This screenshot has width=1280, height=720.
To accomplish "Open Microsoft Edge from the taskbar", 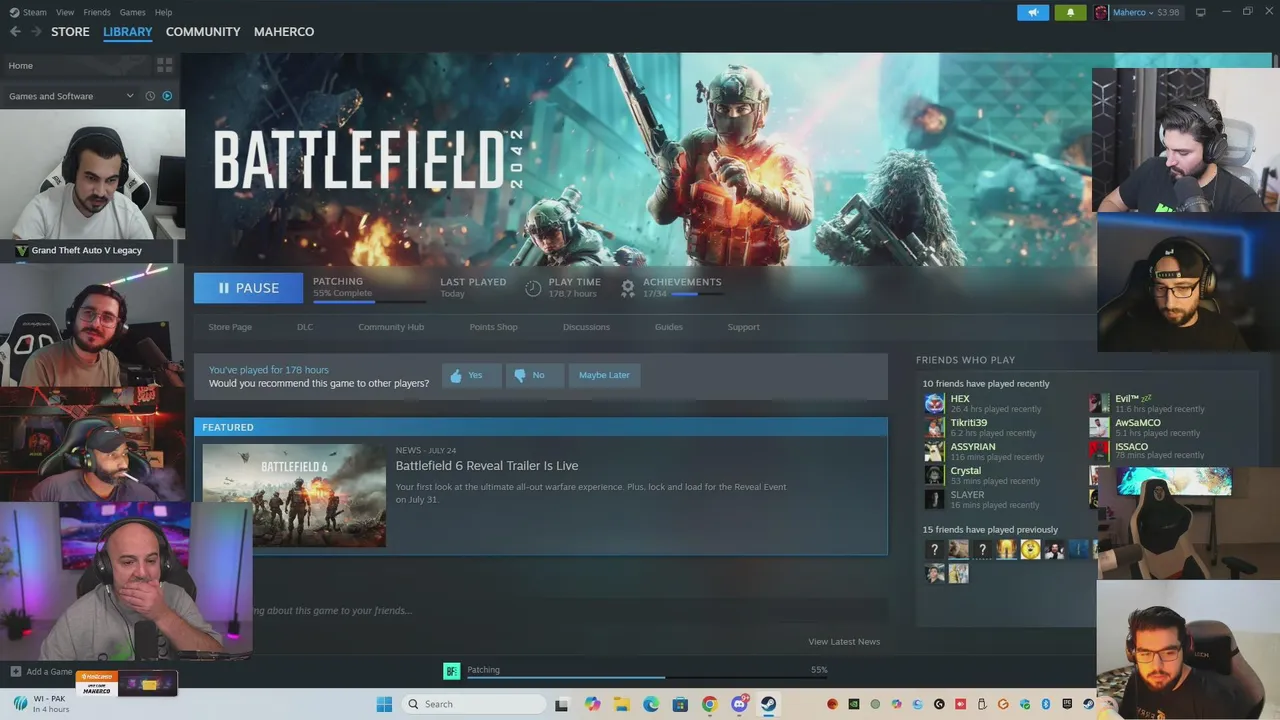I will tap(651, 705).
